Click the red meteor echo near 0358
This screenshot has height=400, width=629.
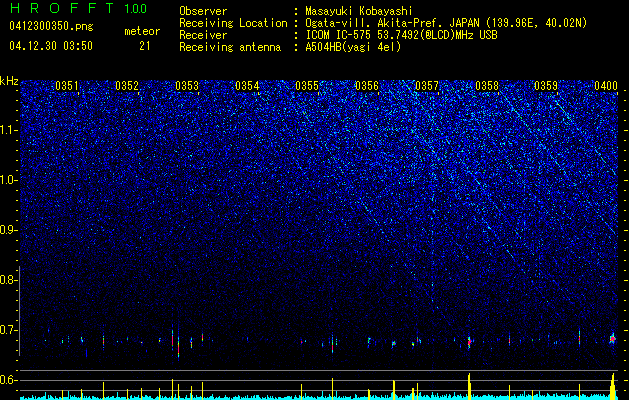[469, 342]
